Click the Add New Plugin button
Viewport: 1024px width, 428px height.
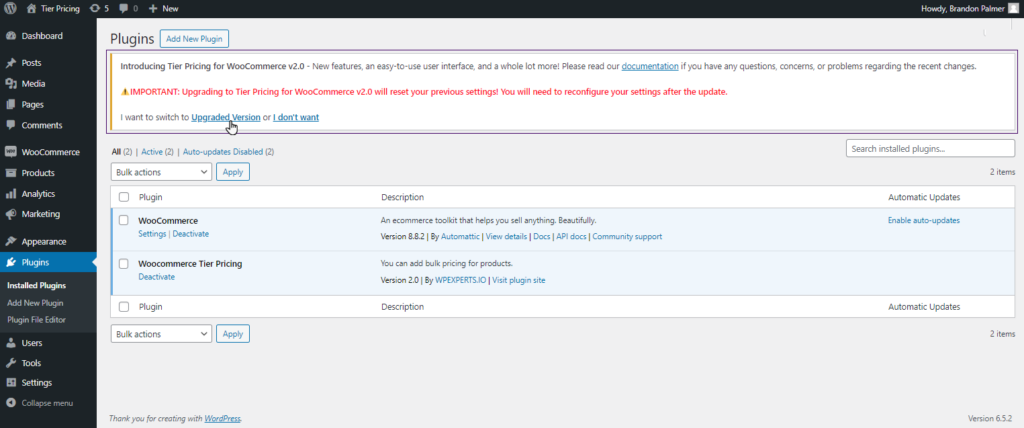coord(195,39)
